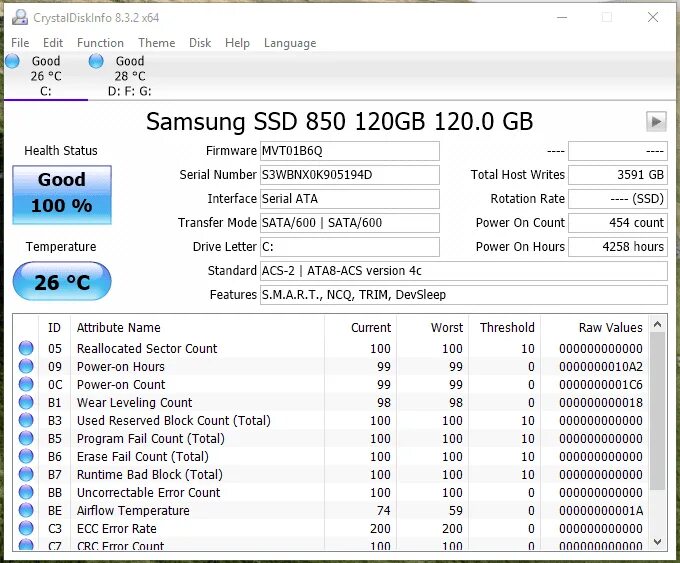This screenshot has width=680, height=563.
Task: Close the CrystalDiskInfo window
Action: 653,17
